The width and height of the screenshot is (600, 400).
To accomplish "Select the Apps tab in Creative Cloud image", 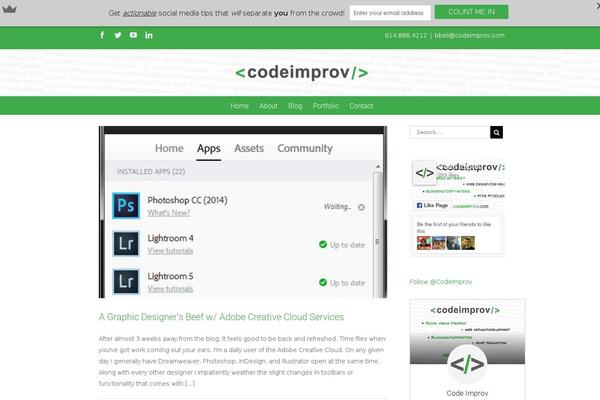I will 209,149.
